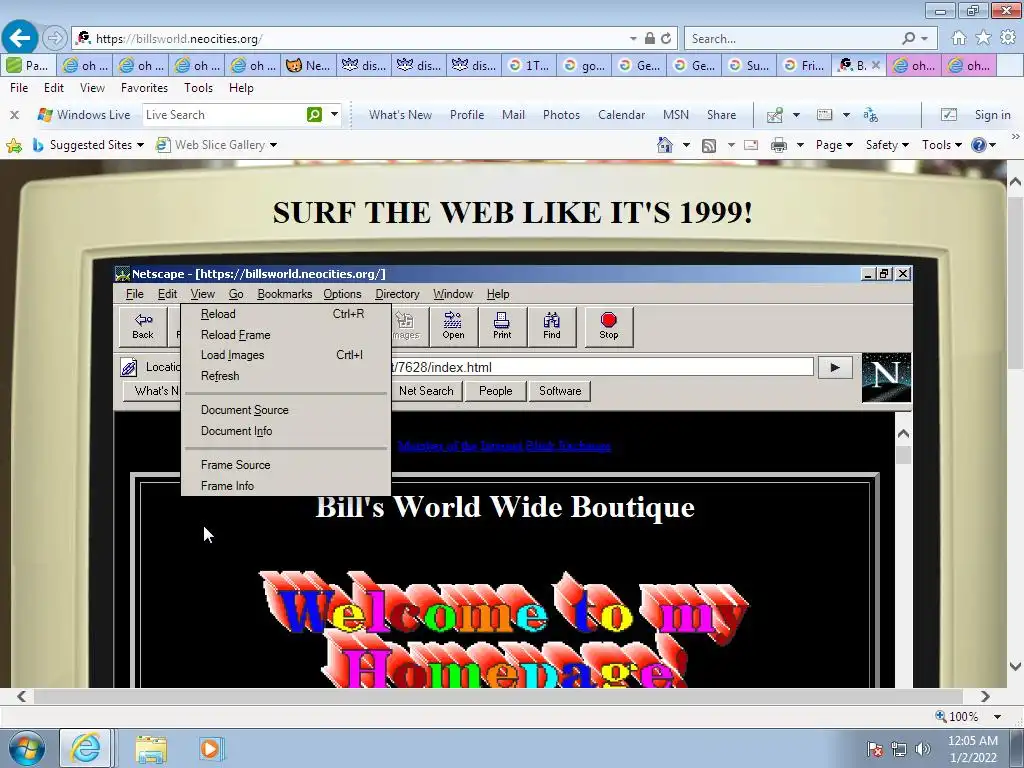The height and width of the screenshot is (768, 1024).
Task: Click Windows Live mail notification icon
Action: point(775,115)
